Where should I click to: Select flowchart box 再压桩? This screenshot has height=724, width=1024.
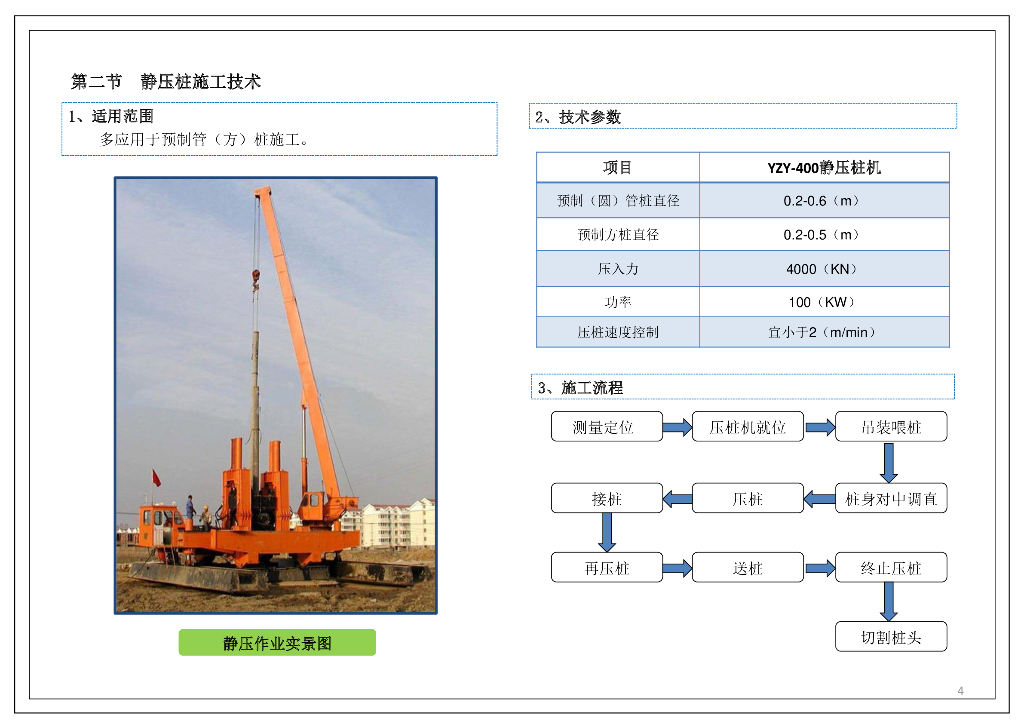[x=607, y=568]
